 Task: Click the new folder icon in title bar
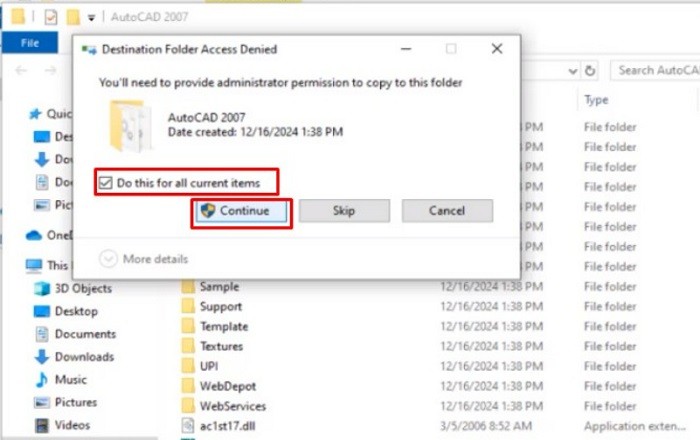pyautogui.click(x=73, y=17)
